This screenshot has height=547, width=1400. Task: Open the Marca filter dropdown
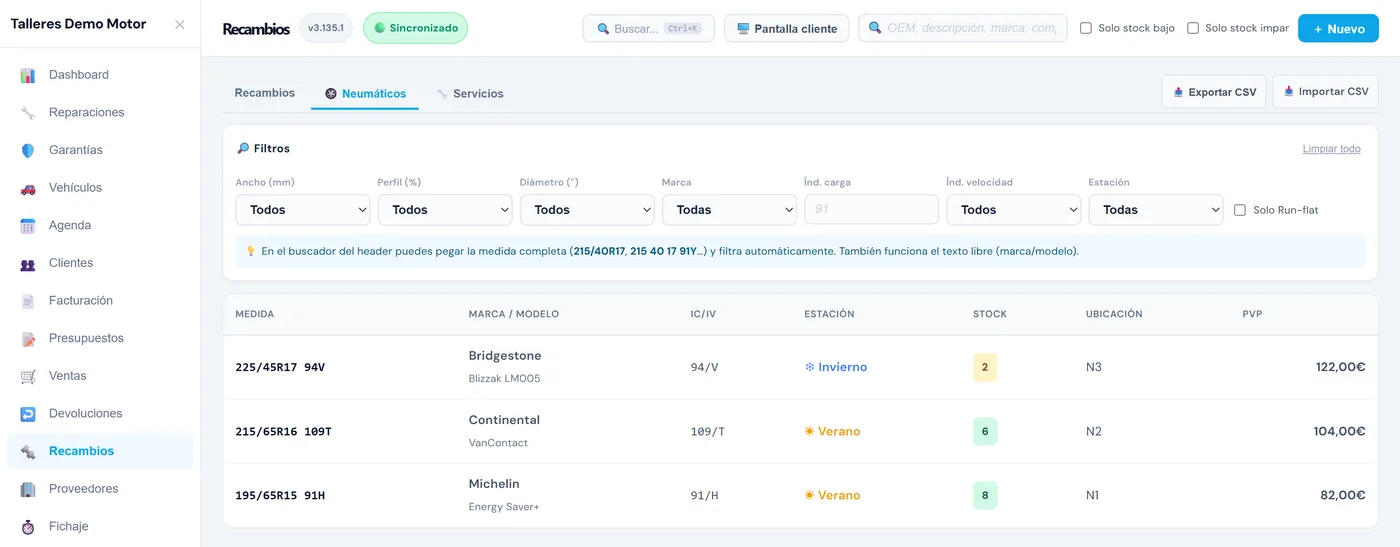point(729,210)
